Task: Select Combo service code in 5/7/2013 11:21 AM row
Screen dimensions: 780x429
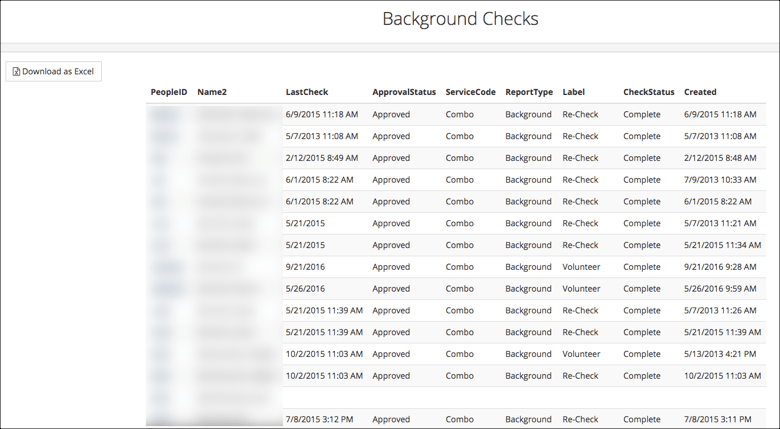Action: [x=460, y=223]
